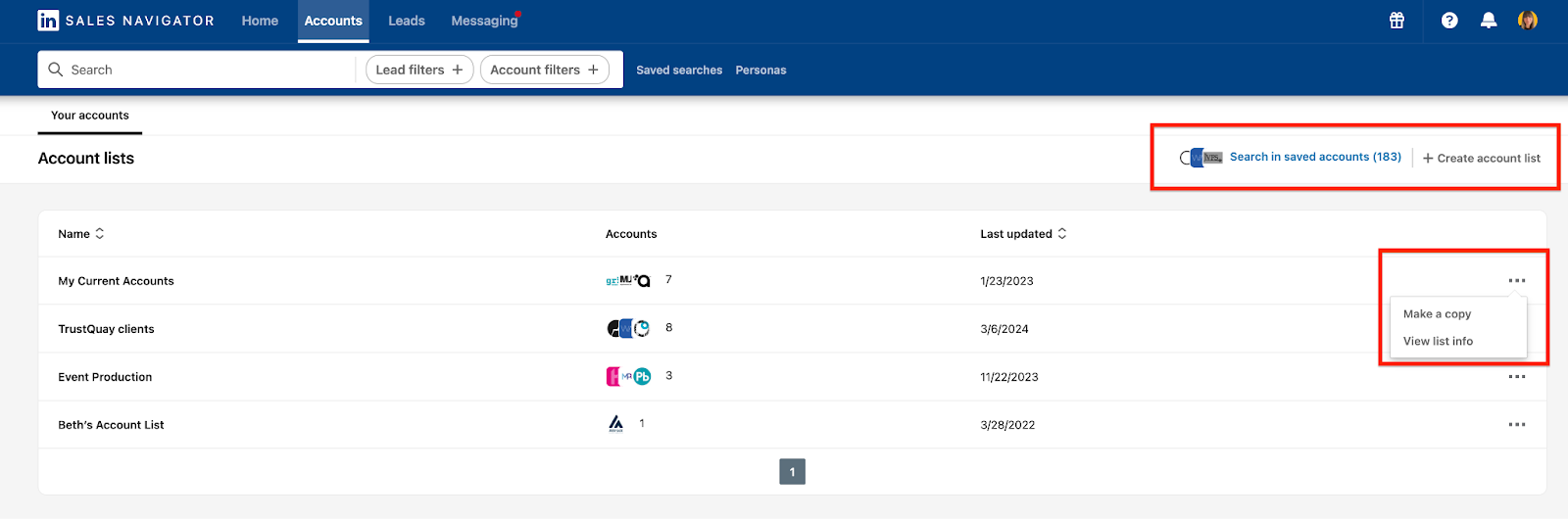Image resolution: width=1568 pixels, height=519 pixels.
Task: Click Search in saved accounts (183)
Action: click(x=1315, y=157)
